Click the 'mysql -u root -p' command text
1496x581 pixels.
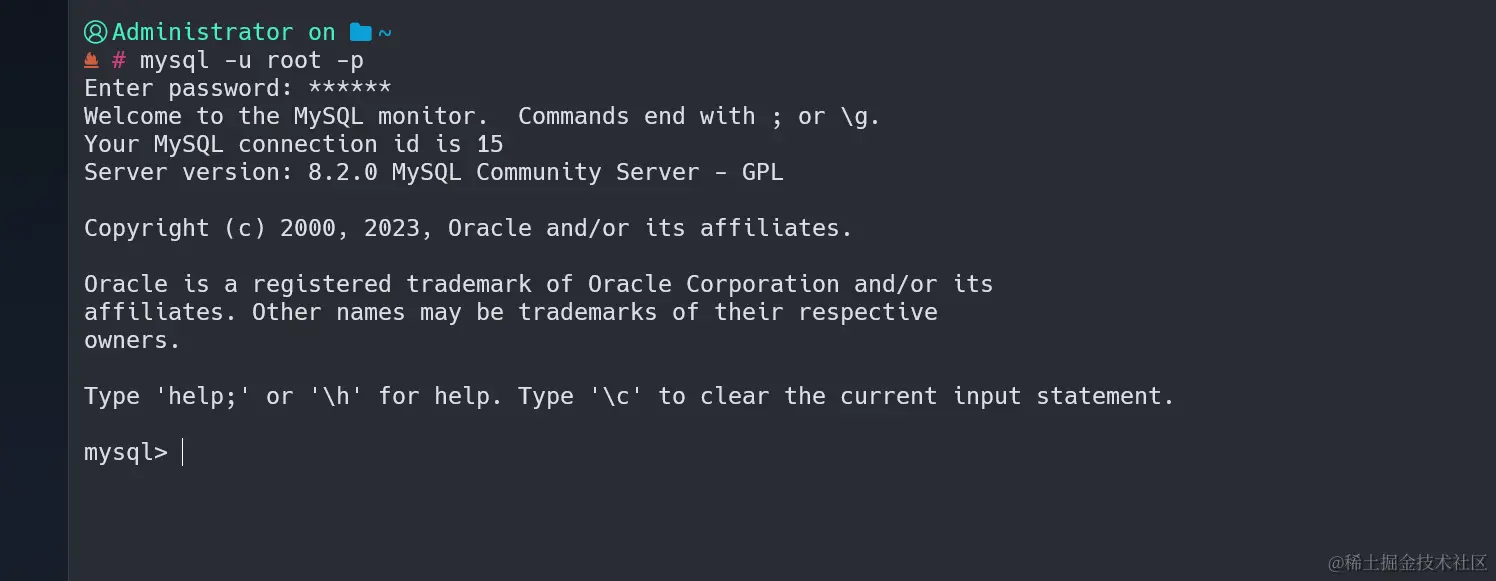click(251, 60)
